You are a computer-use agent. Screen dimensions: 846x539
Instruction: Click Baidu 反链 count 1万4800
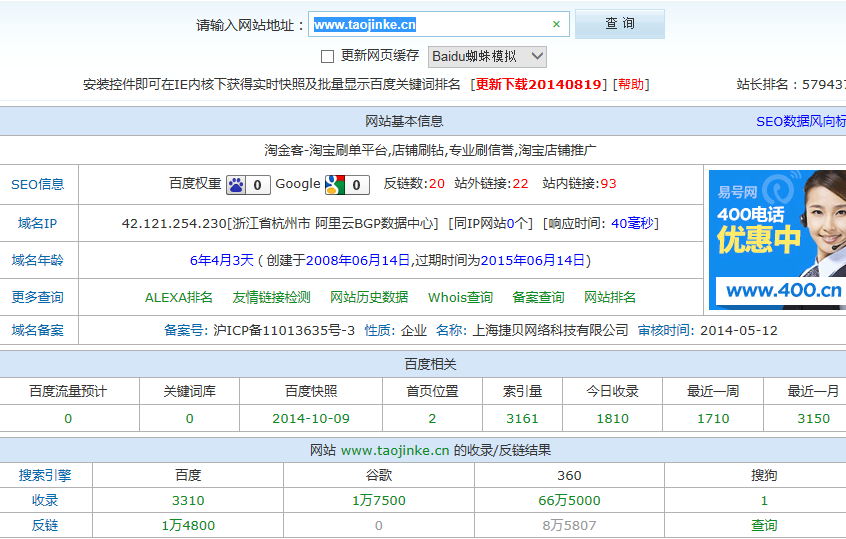click(x=188, y=526)
